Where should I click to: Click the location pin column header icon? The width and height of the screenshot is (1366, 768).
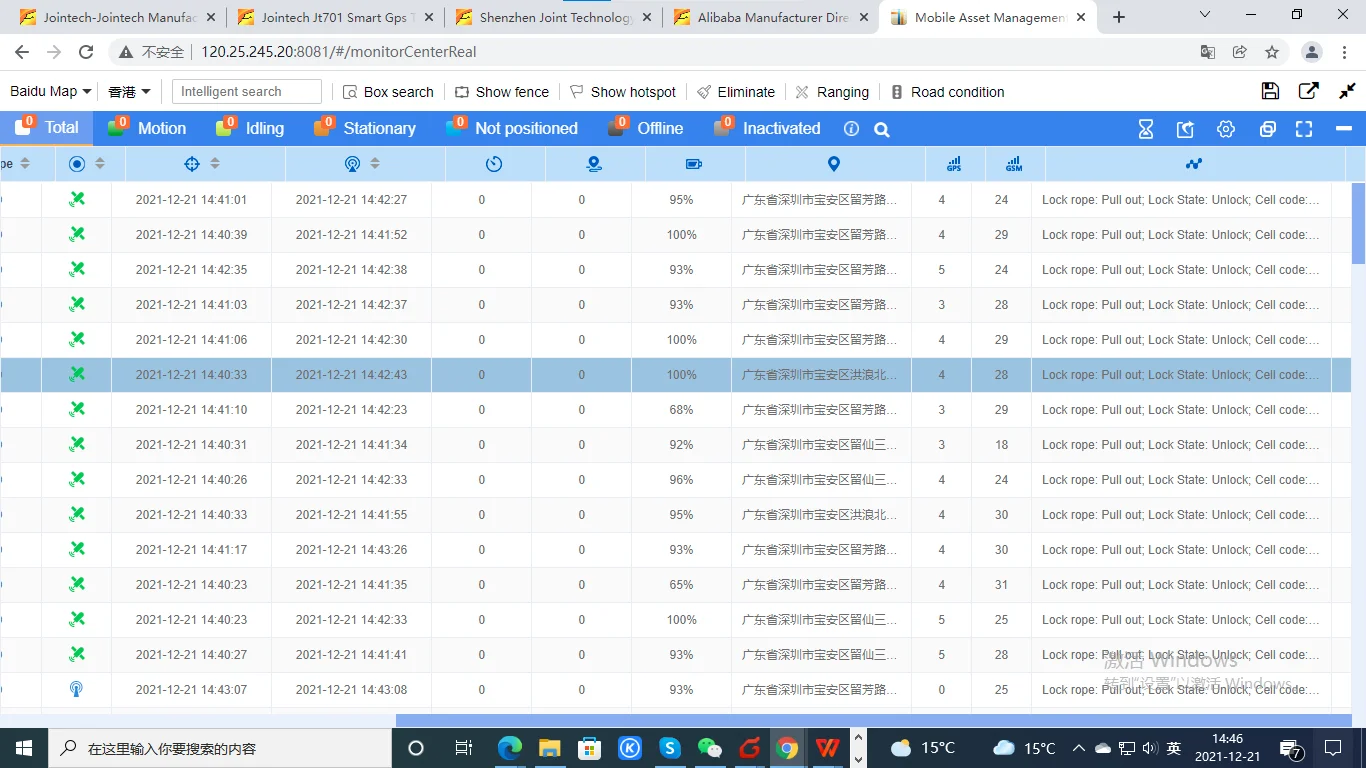[834, 164]
